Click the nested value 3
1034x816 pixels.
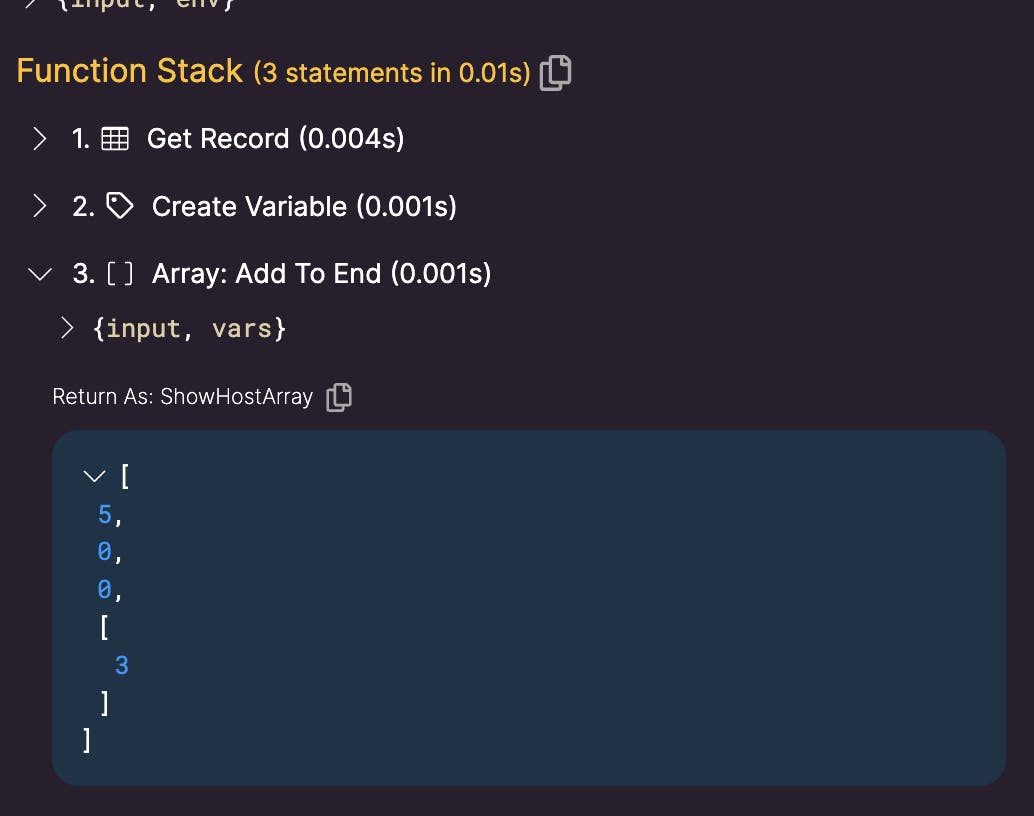[x=121, y=665]
